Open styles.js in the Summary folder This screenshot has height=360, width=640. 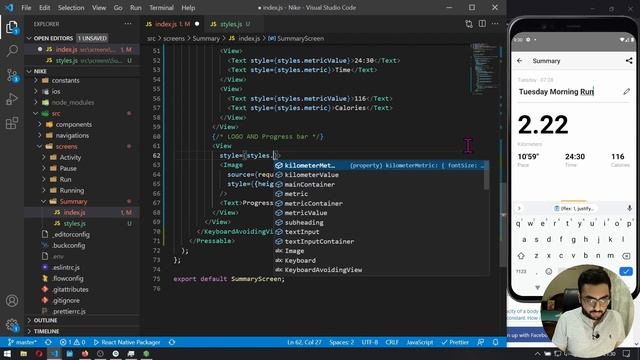(75, 223)
